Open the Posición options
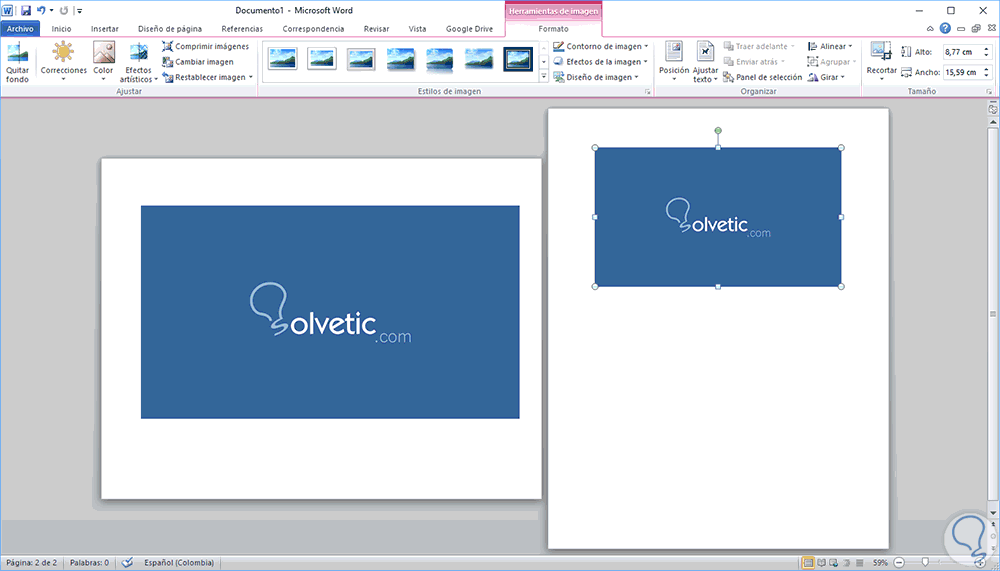Image resolution: width=1000 pixels, height=571 pixels. pyautogui.click(x=674, y=63)
